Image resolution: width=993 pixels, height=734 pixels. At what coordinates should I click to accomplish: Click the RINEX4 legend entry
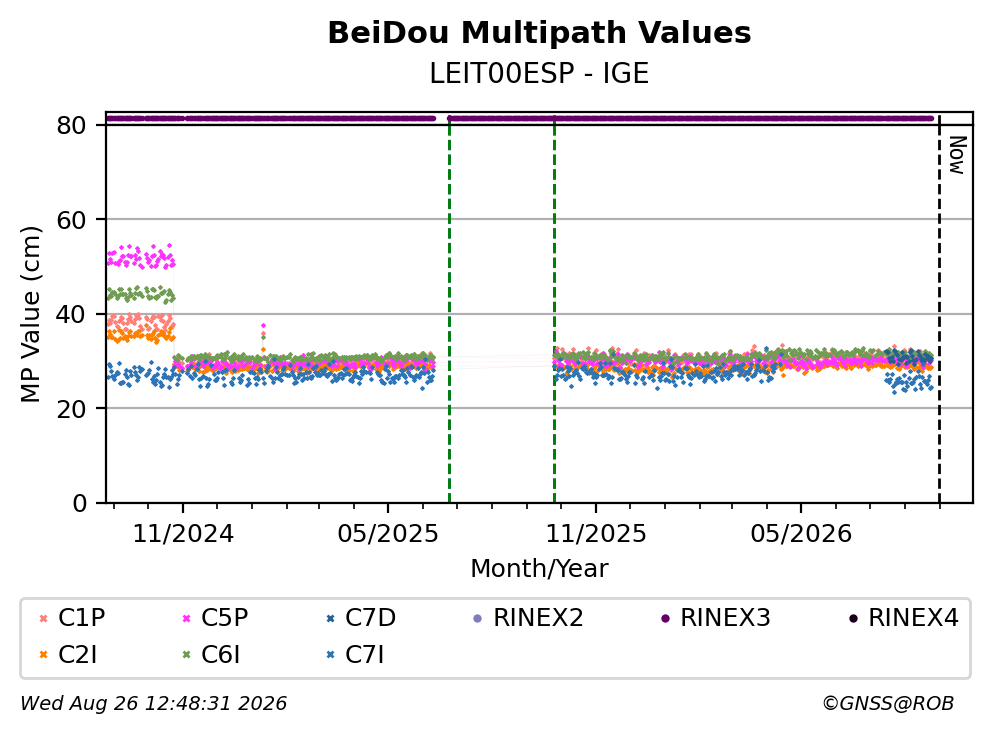[x=904, y=617]
